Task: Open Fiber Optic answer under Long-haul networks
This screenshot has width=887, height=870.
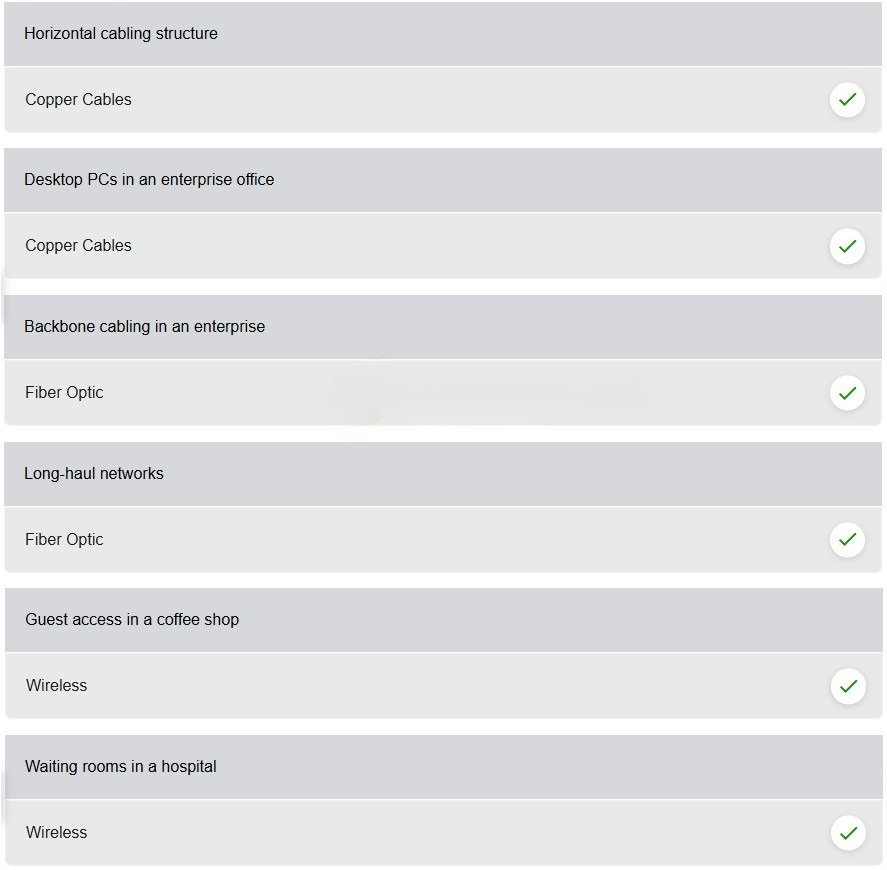Action: (x=443, y=540)
